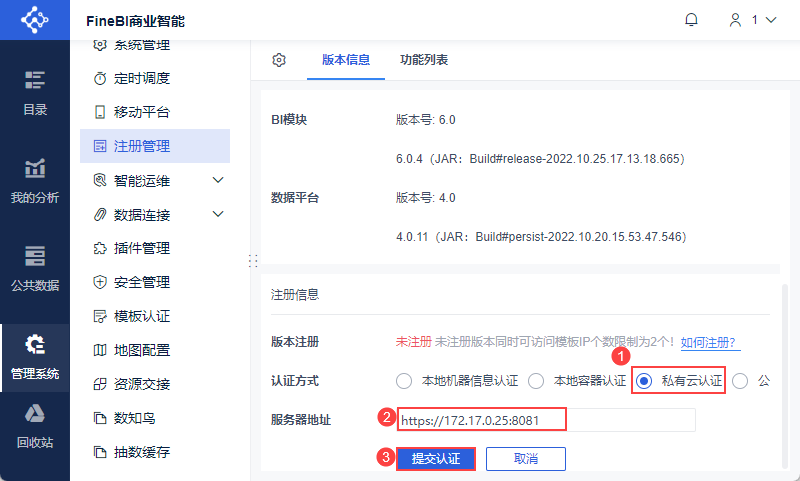Screen dimensions: 800x481
Task: Switch to the 功能列表 tab
Action: tap(424, 60)
